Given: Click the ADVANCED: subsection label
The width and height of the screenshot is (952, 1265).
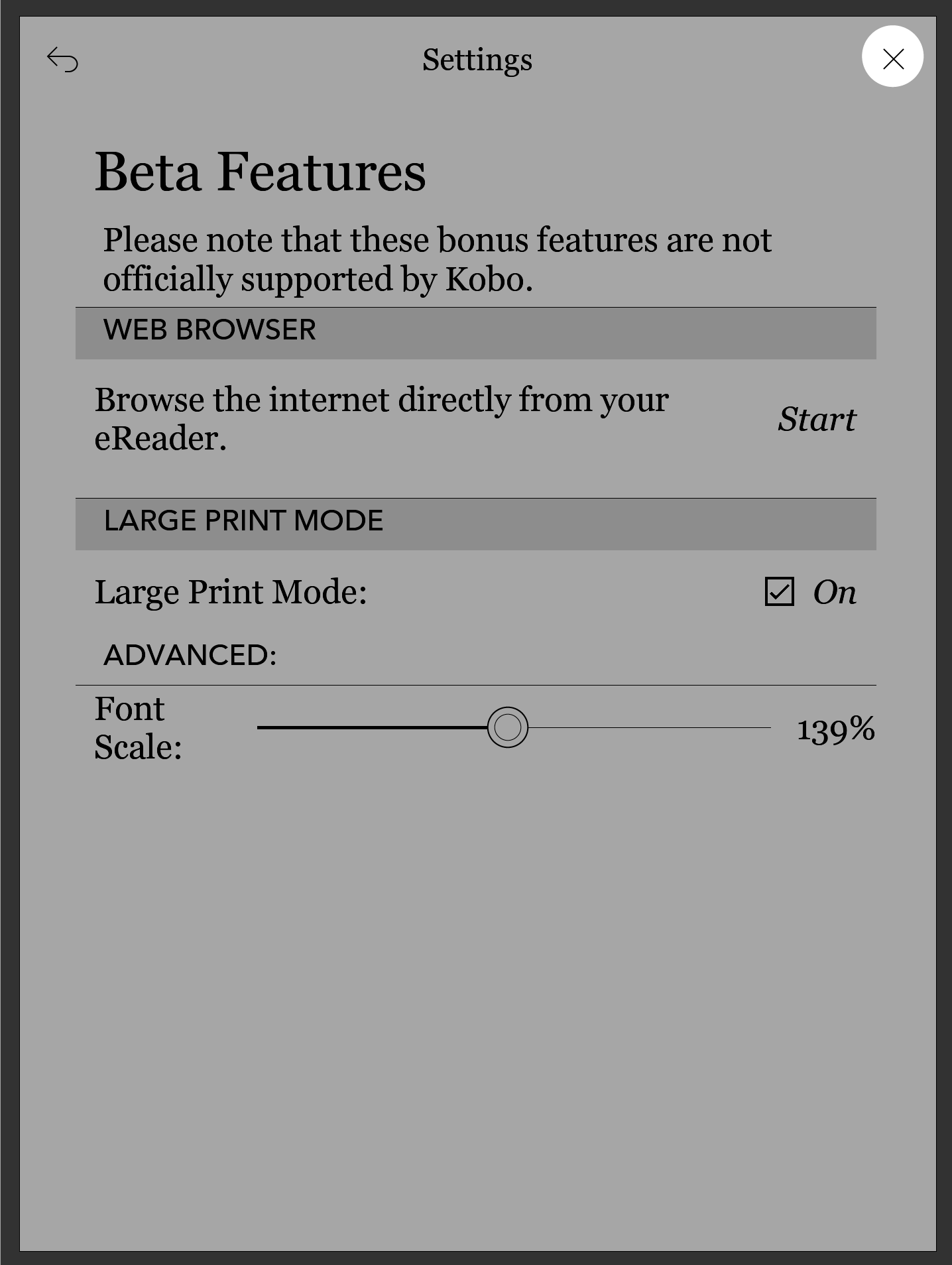Looking at the screenshot, I should click(x=190, y=655).
